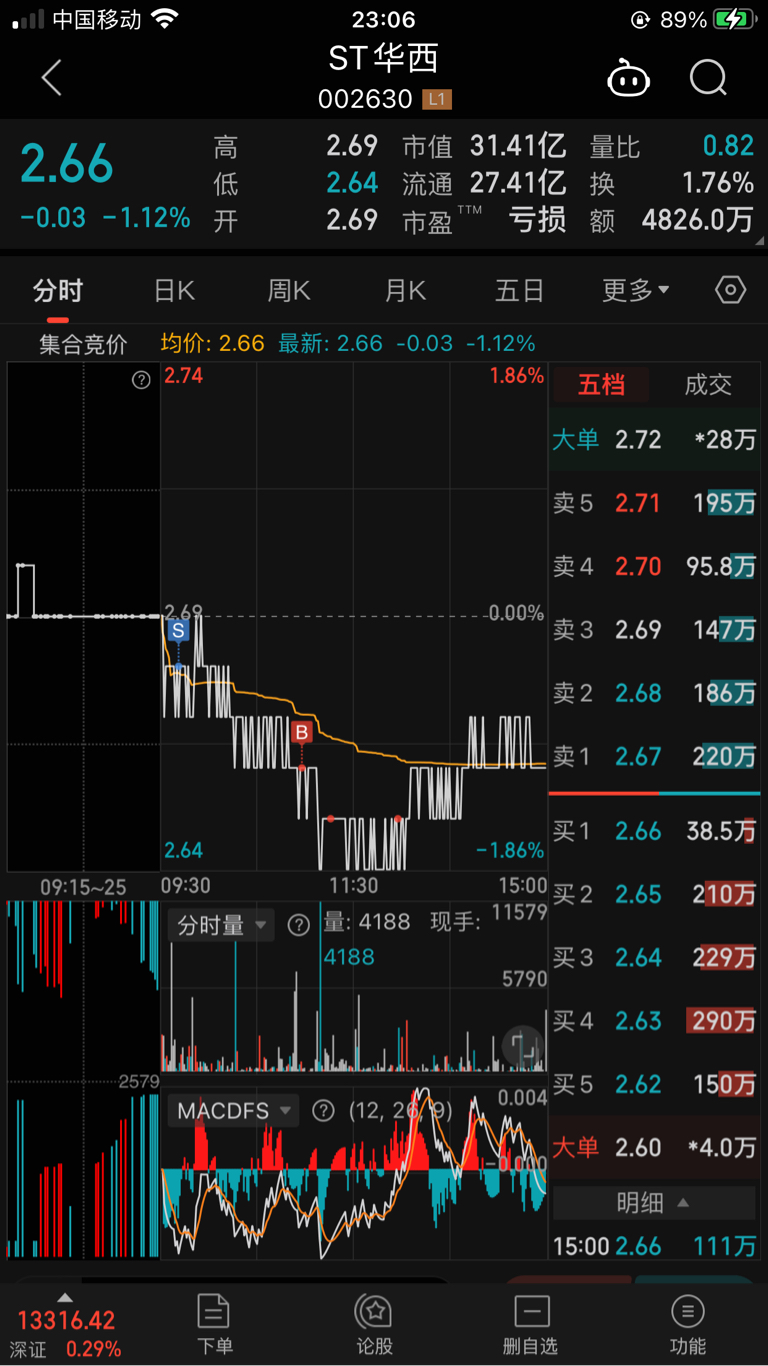Switch to 月K chart tab

[x=405, y=291]
